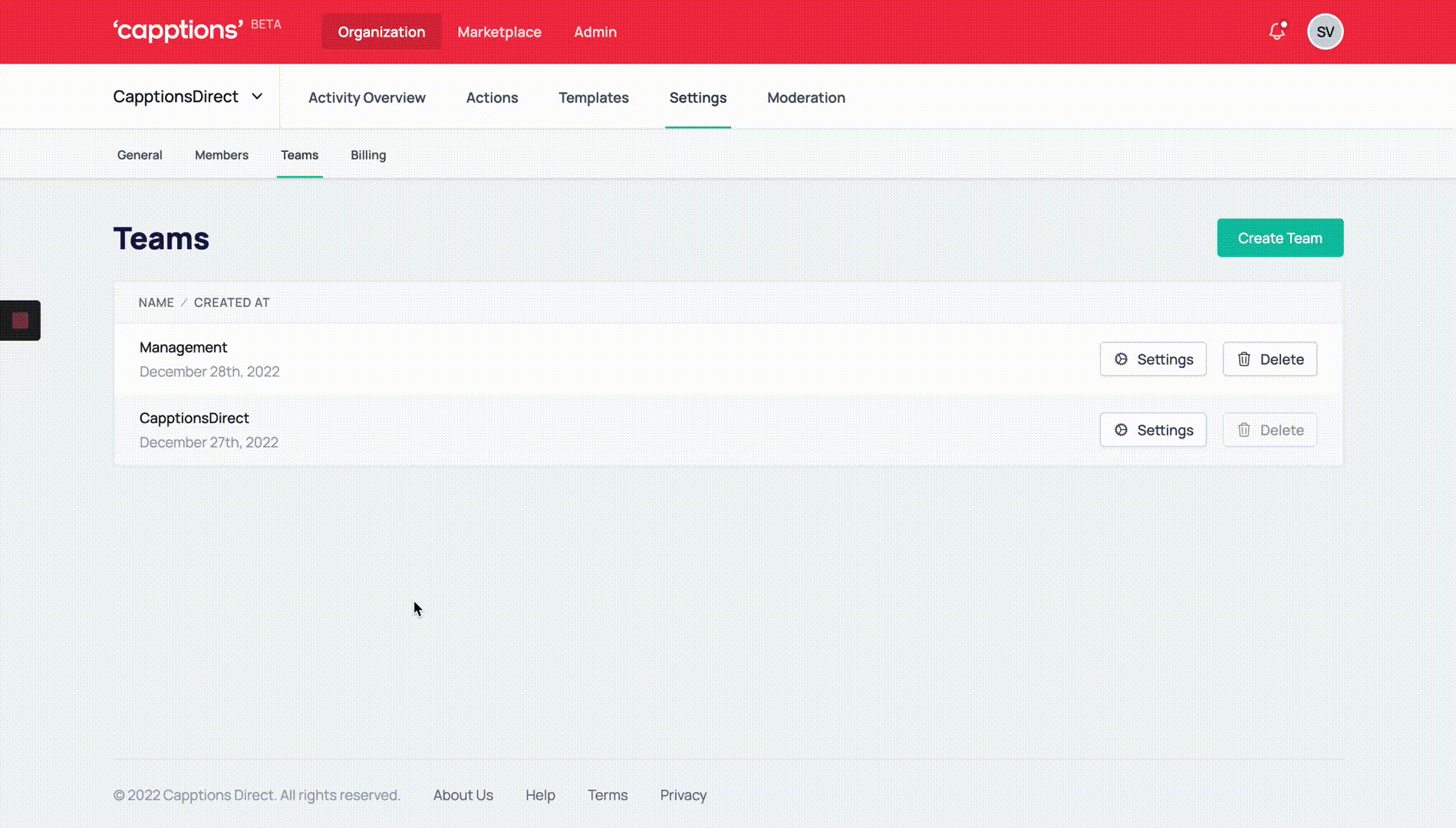The image size is (1456, 828).
Task: Open the Actions tab
Action: 492,97
